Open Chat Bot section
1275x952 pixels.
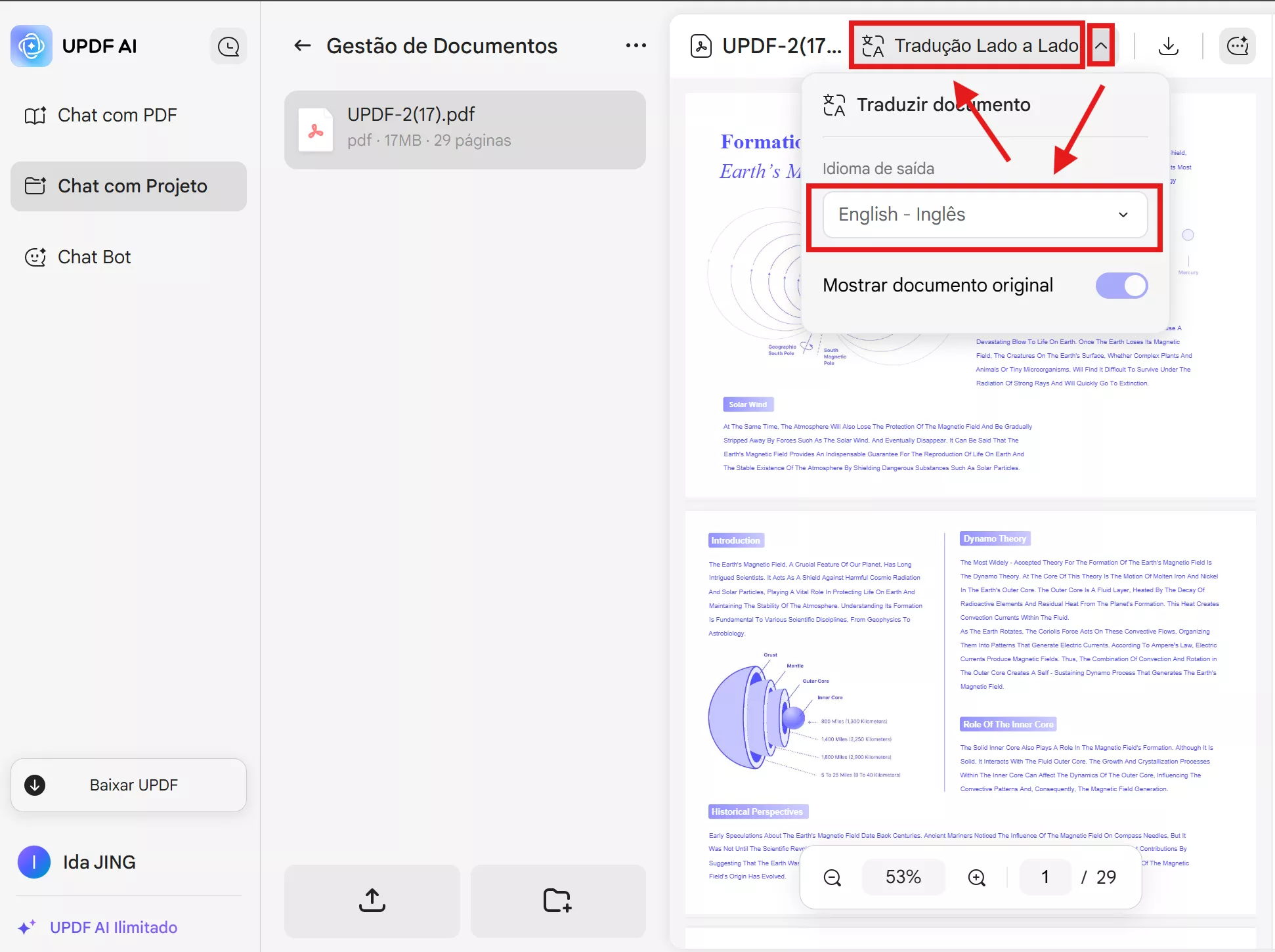[129, 257]
